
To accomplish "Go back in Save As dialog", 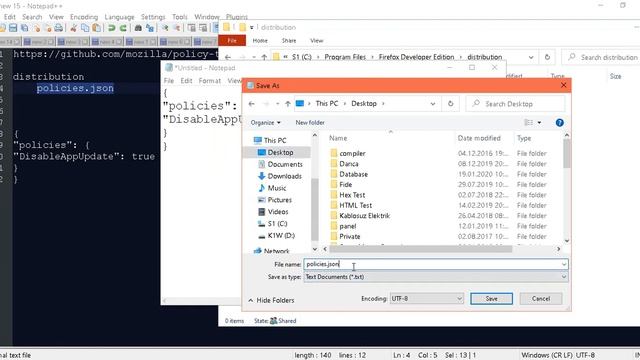I will tap(251, 104).
